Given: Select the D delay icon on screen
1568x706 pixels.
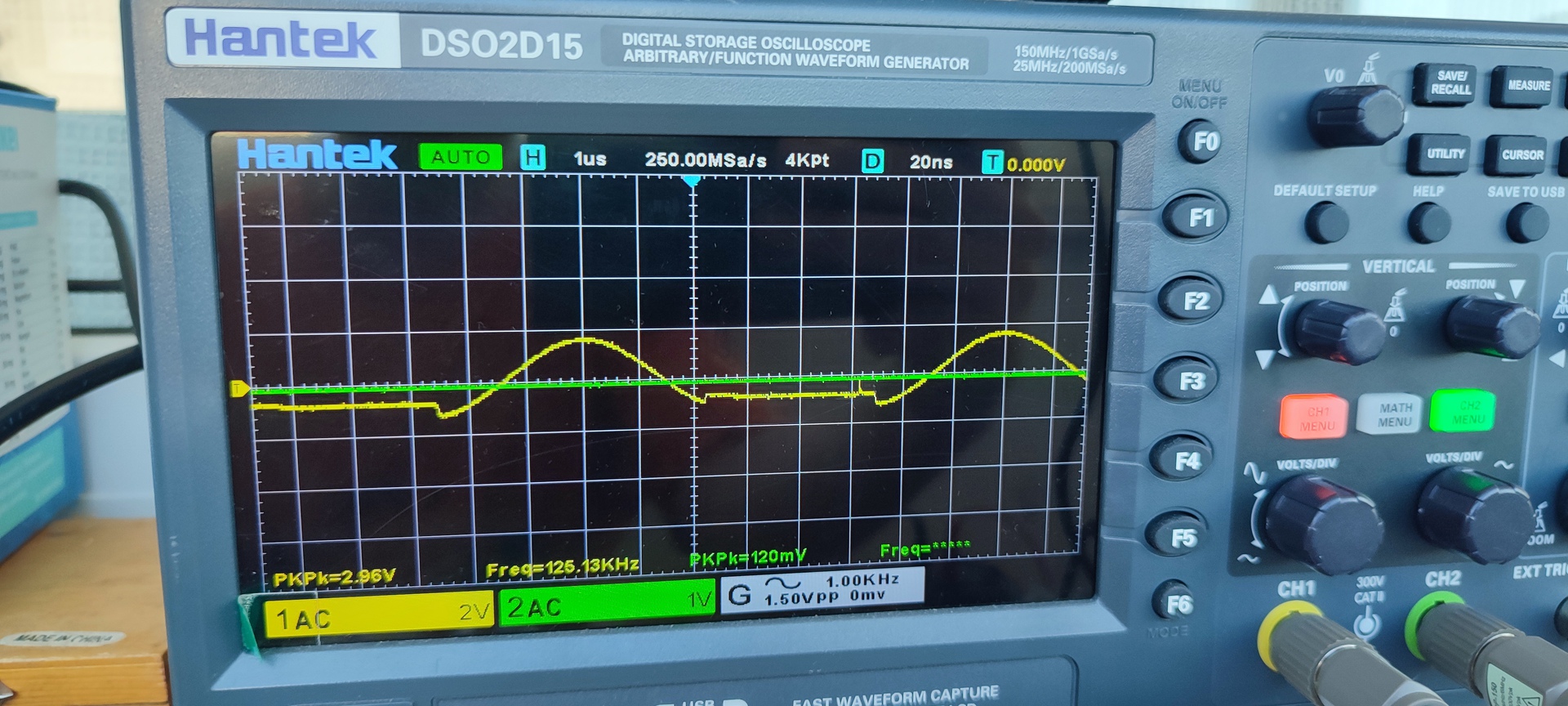Looking at the screenshot, I should tap(872, 161).
